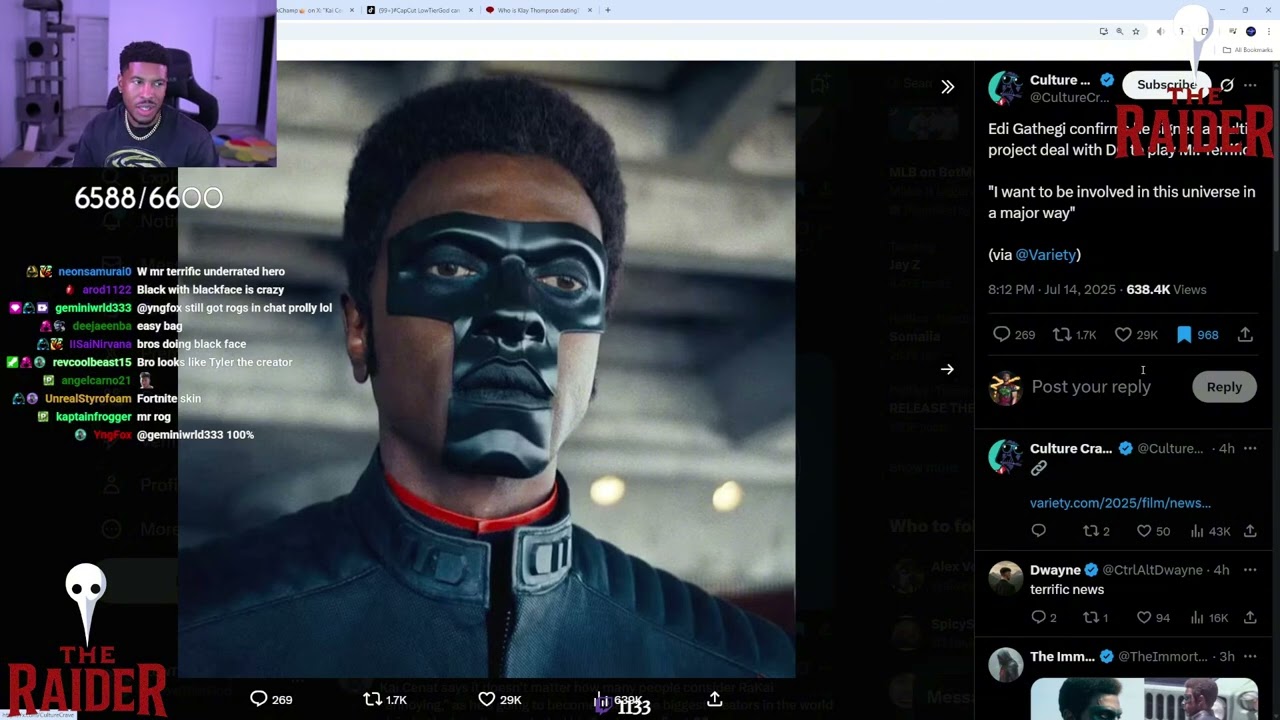Click the 'terrific news' reply text
Screen dimensions: 1280x720
tap(1067, 590)
